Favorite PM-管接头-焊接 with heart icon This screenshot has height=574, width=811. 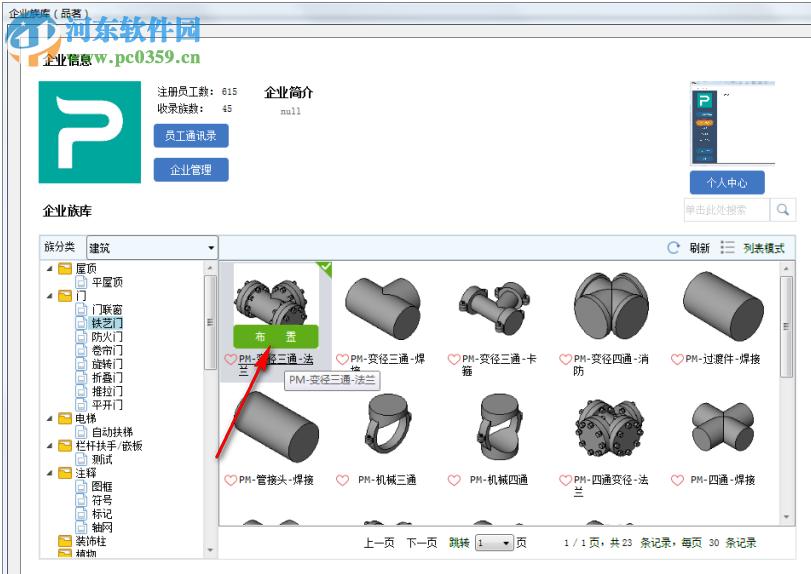(x=230, y=480)
